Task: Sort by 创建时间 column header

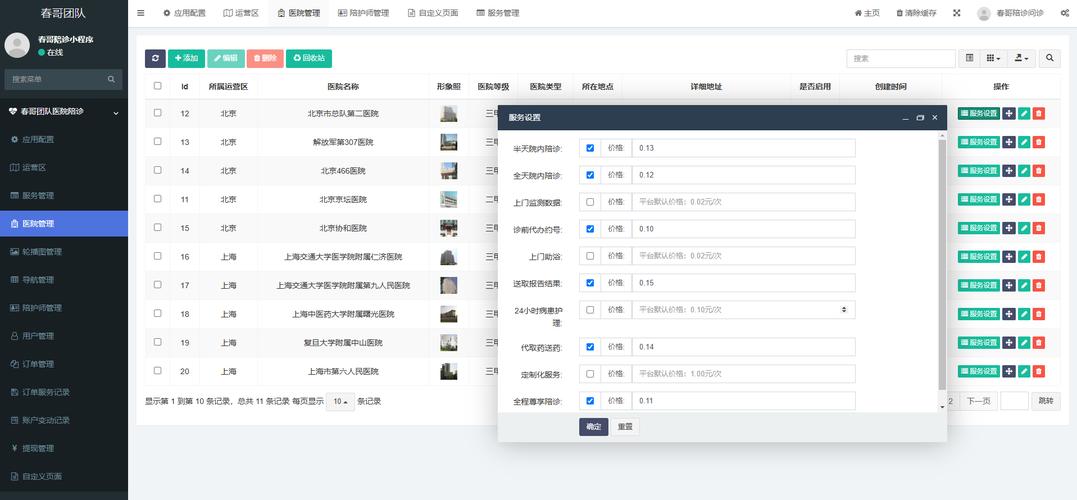Action: click(890, 87)
